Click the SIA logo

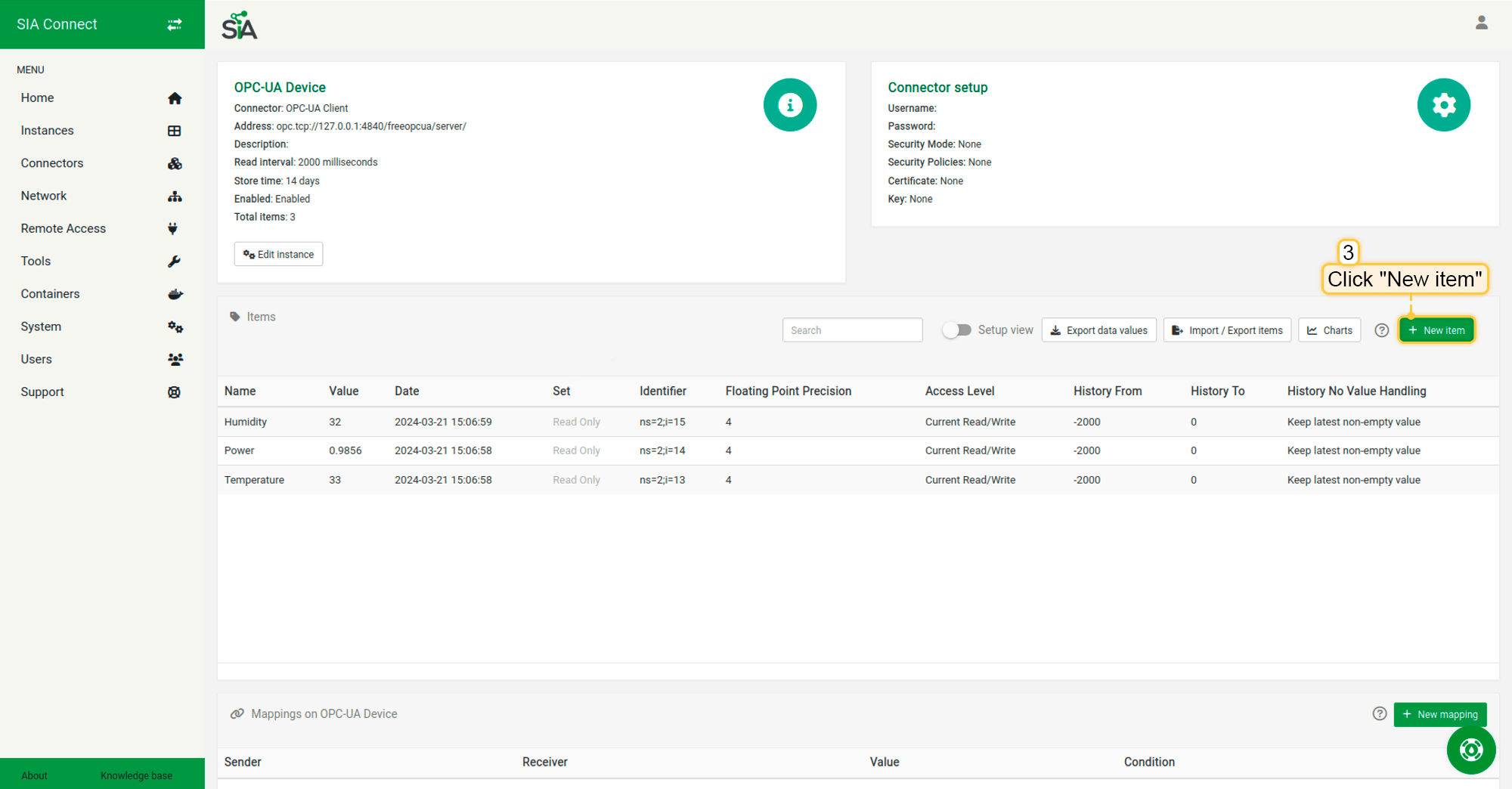tap(240, 26)
